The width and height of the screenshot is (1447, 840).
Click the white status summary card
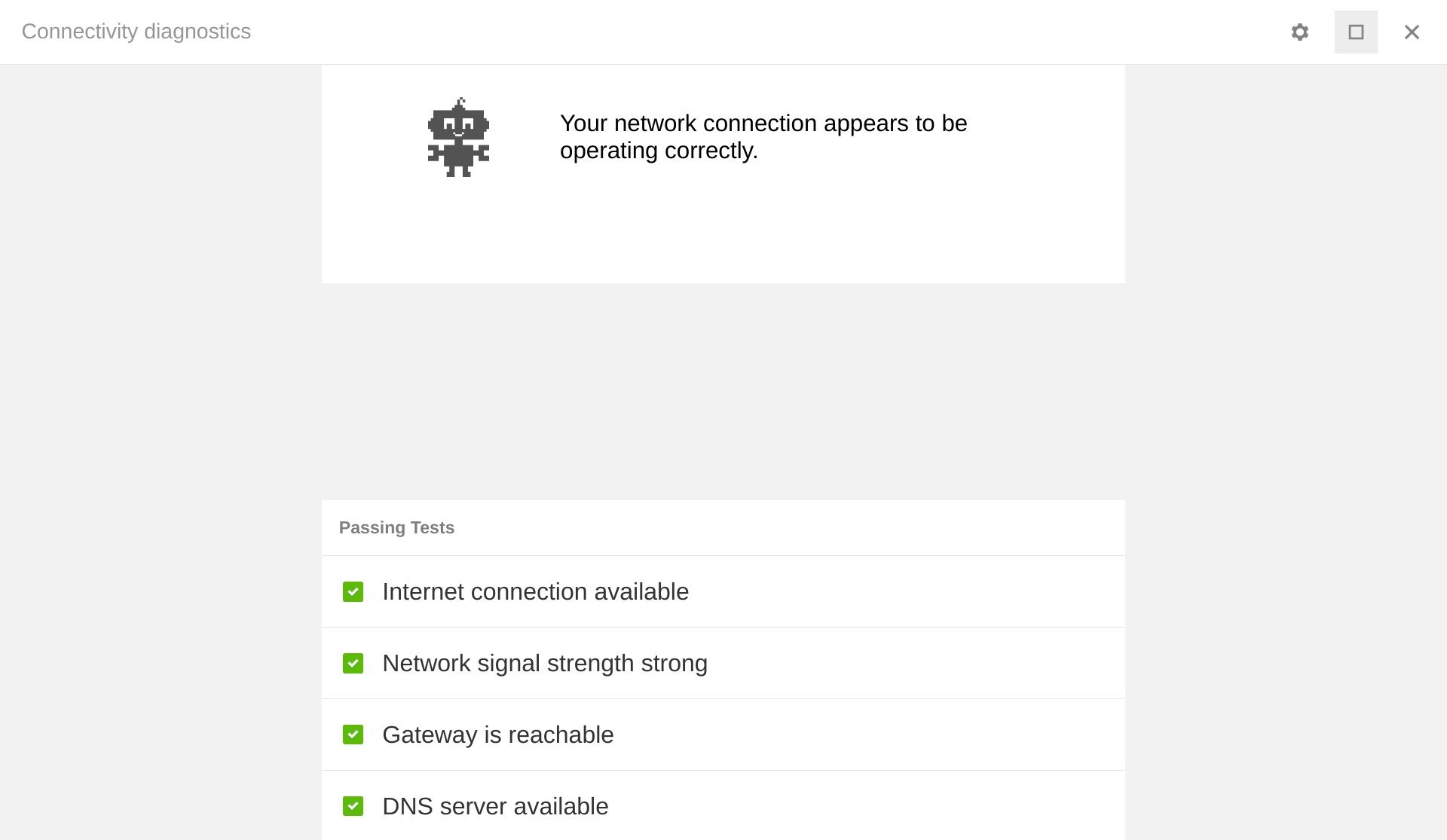click(723, 173)
